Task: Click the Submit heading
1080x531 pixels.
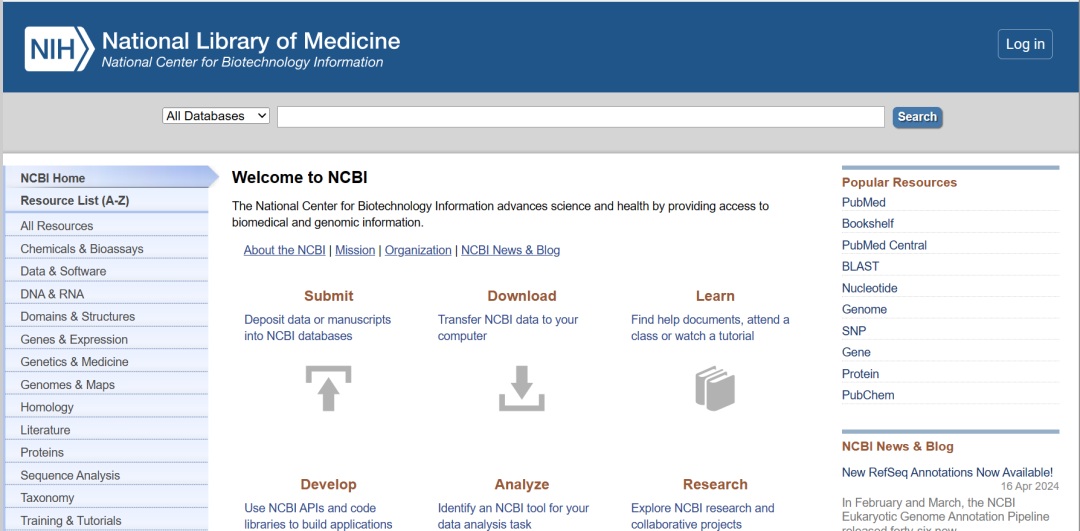Action: [329, 296]
